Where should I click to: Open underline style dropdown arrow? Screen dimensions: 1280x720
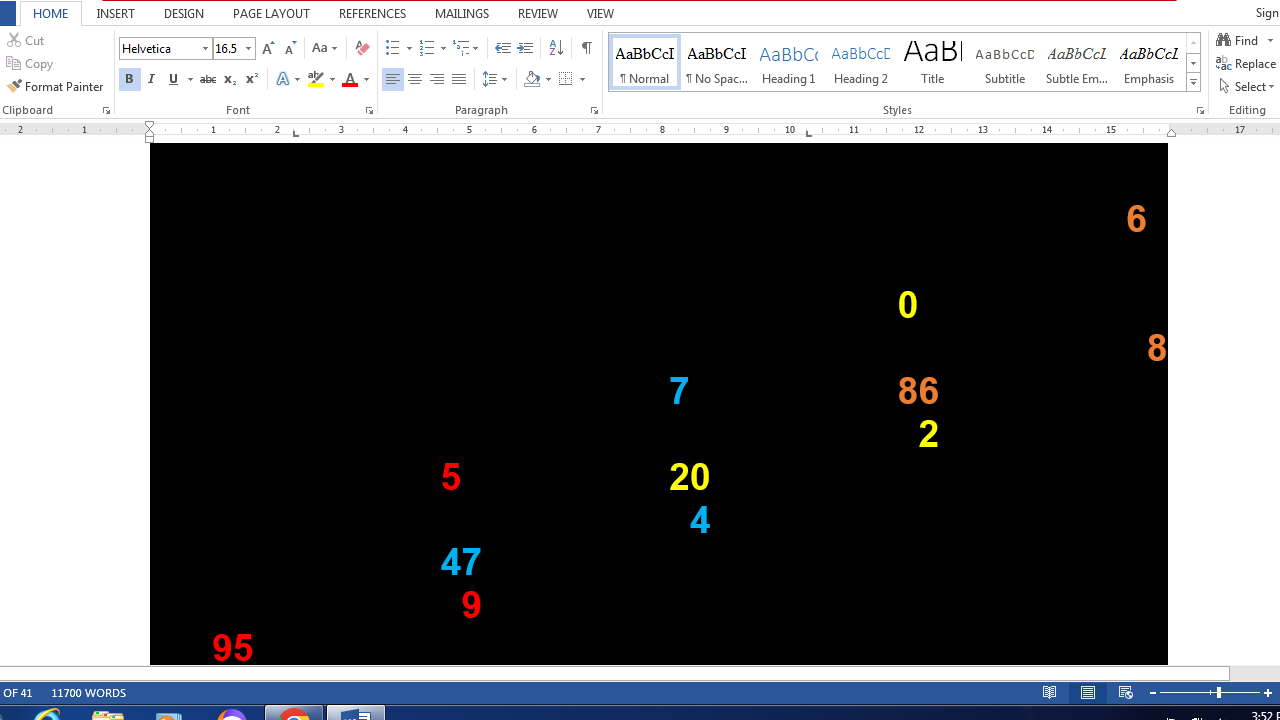(x=190, y=79)
